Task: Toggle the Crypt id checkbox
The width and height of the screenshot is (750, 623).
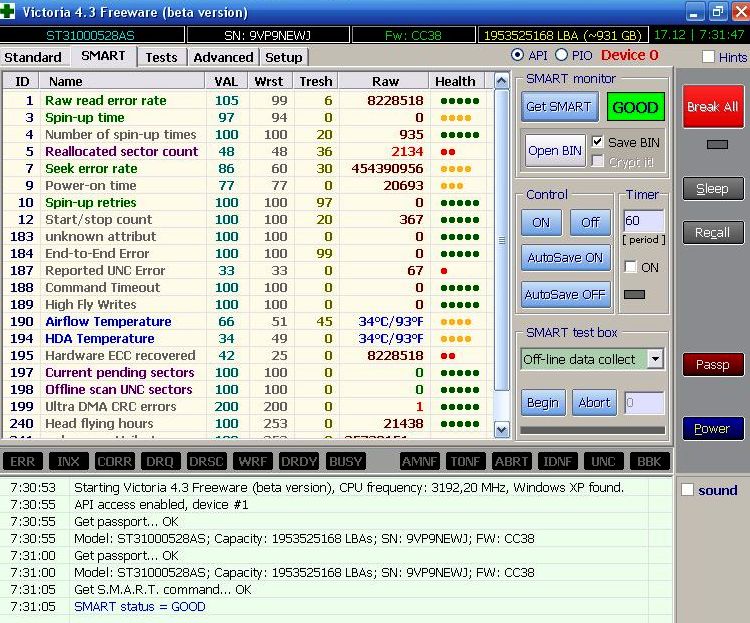Action: [597, 161]
